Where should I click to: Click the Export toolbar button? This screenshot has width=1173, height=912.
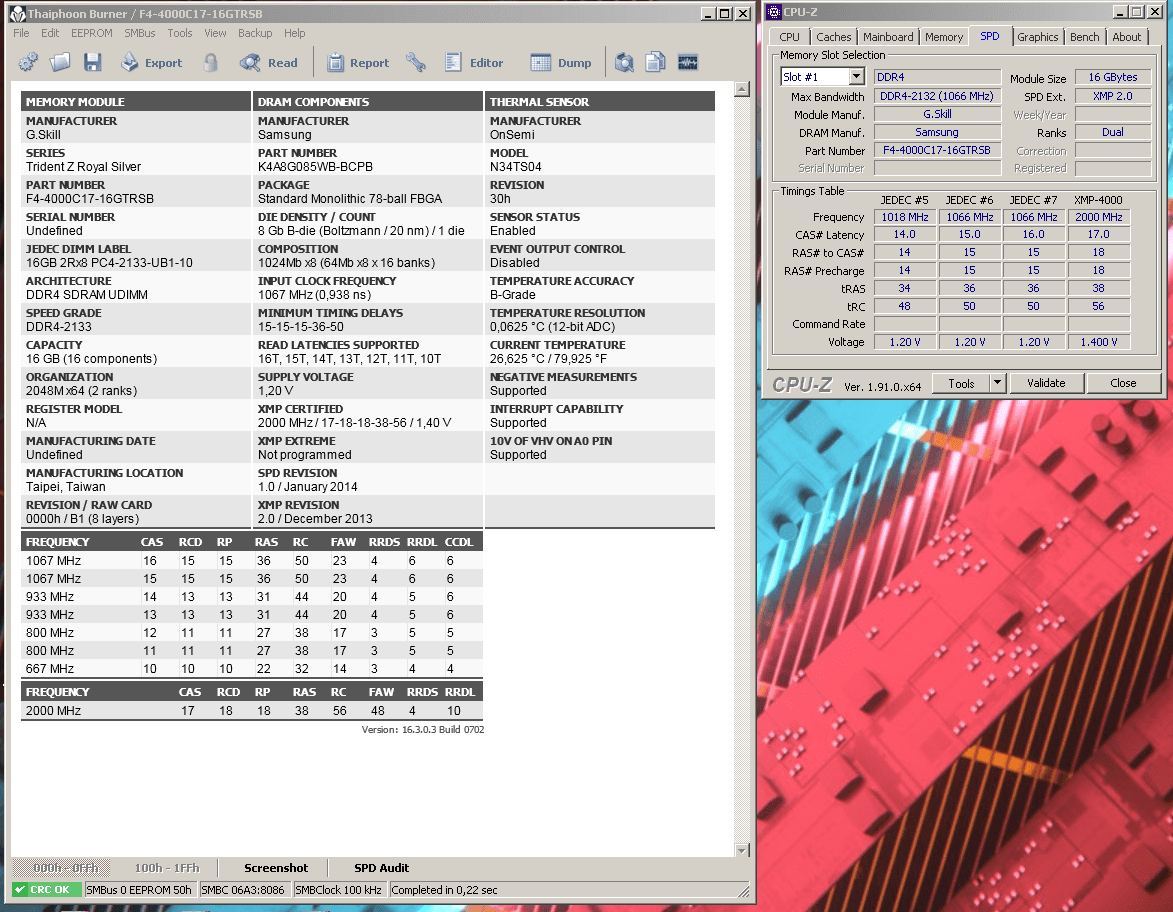(152, 63)
